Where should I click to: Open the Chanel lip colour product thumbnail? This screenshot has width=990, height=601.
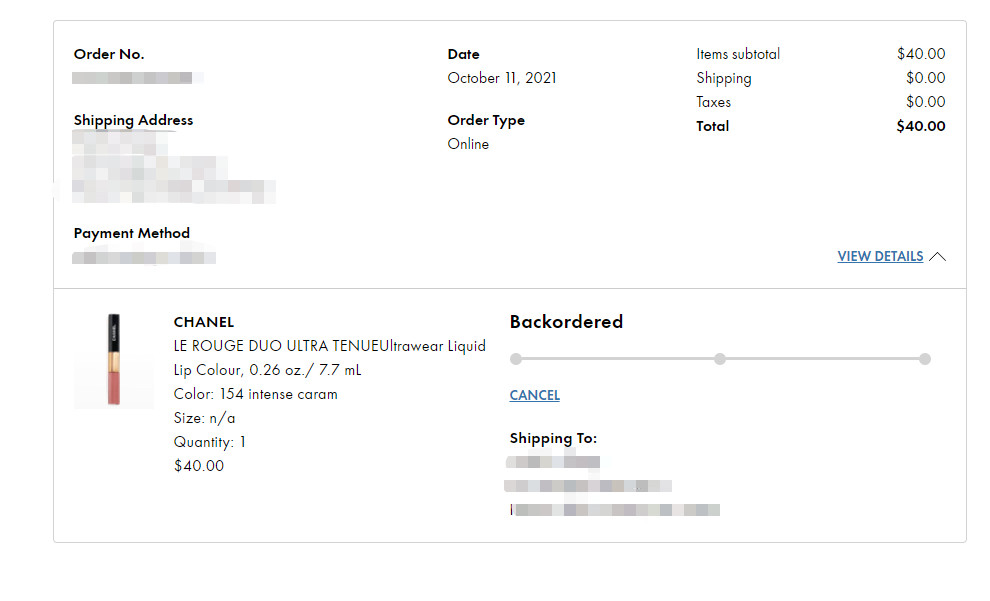114,360
